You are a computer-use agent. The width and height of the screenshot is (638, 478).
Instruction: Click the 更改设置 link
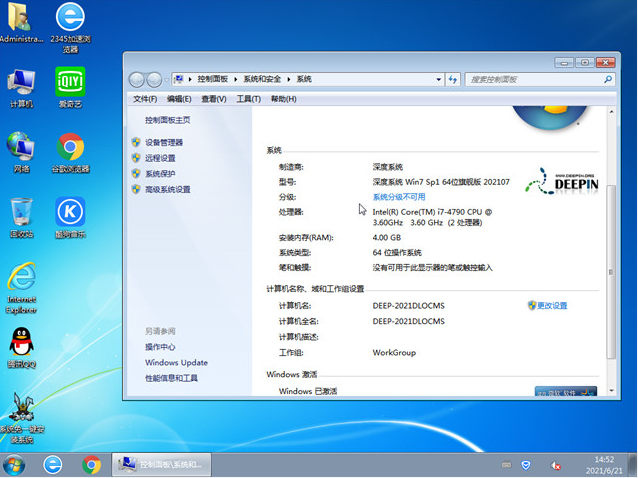(x=551, y=305)
